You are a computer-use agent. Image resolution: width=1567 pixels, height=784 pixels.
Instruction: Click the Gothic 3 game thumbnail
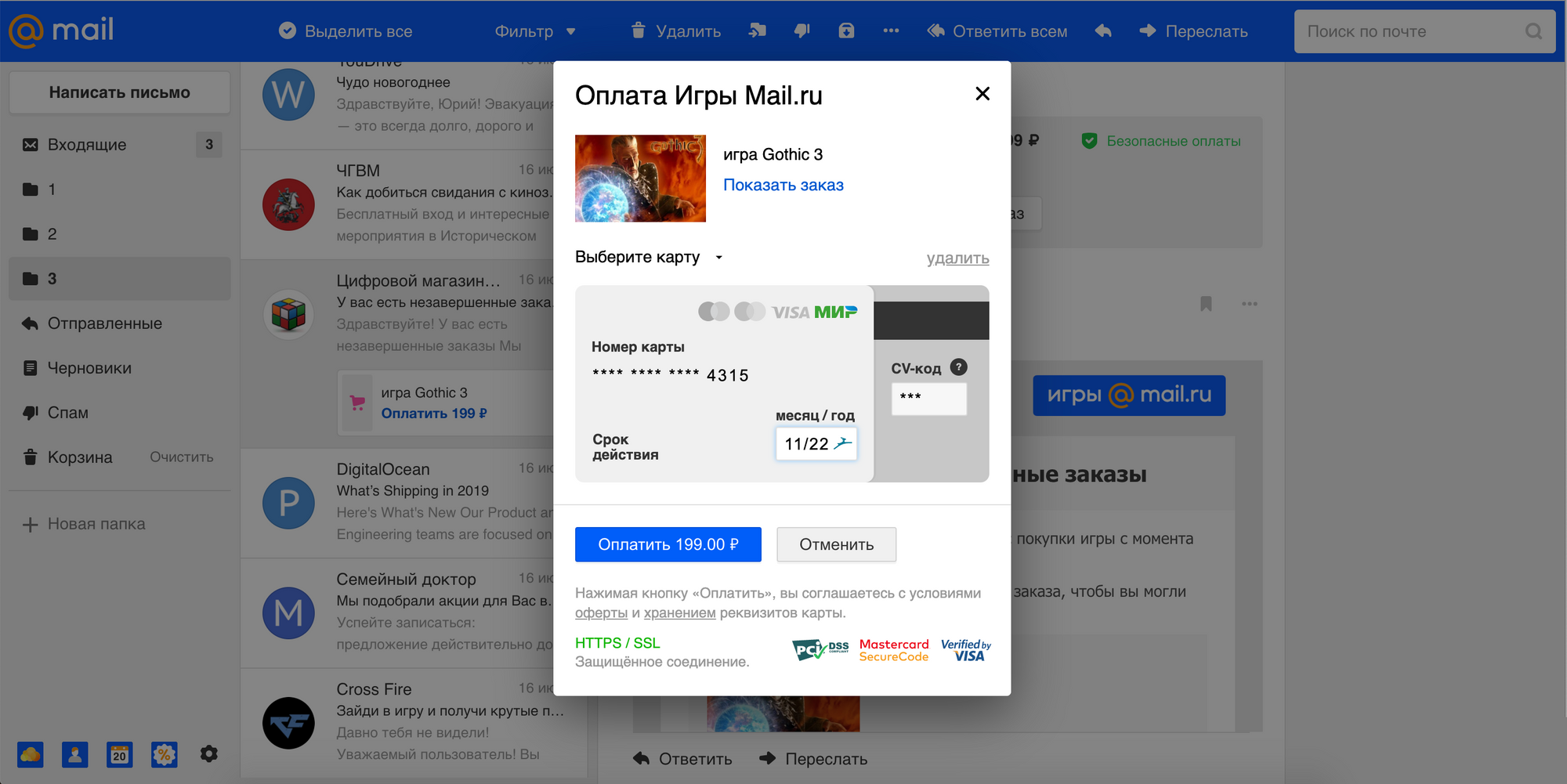pos(640,178)
